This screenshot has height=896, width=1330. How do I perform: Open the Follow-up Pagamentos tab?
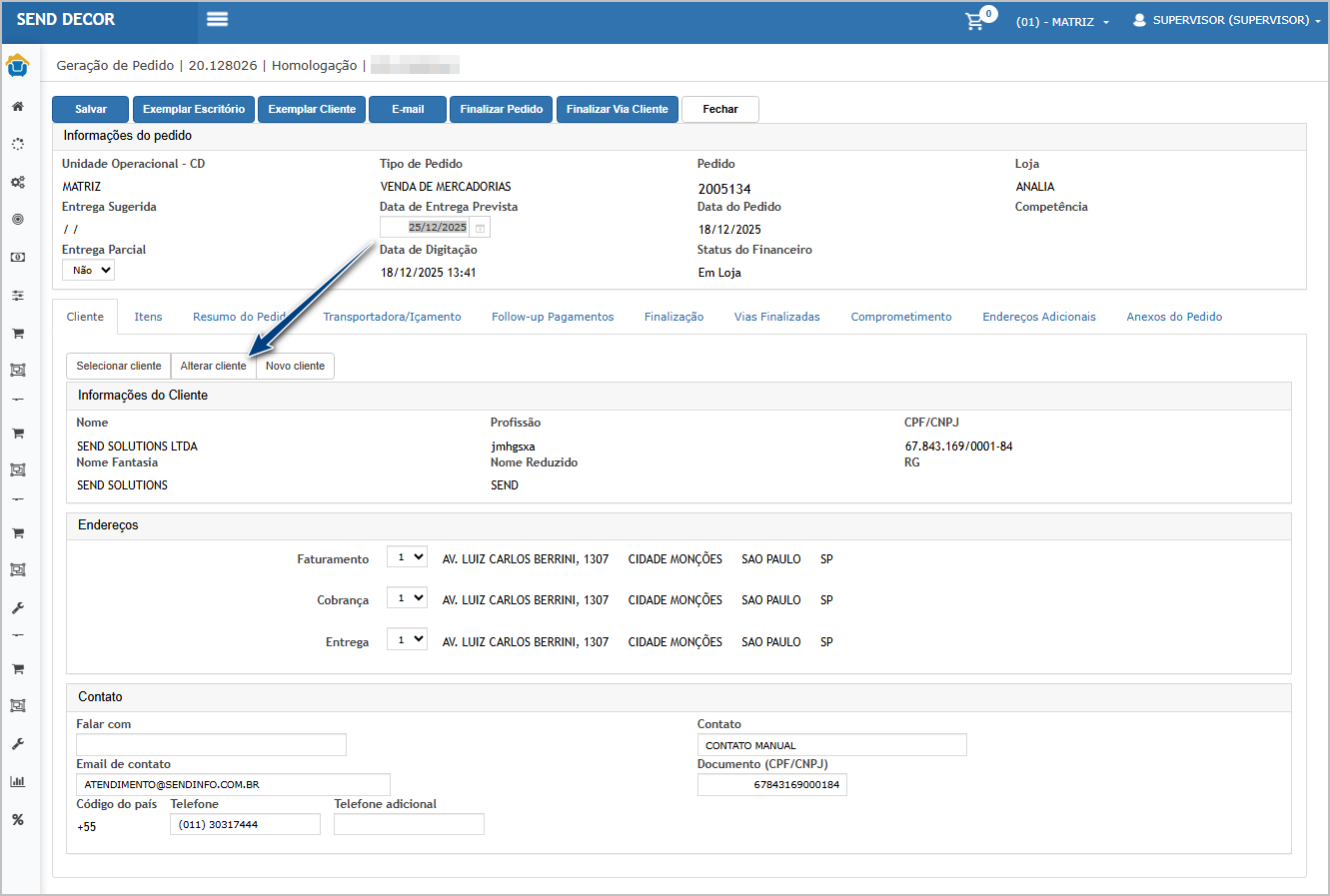(553, 317)
